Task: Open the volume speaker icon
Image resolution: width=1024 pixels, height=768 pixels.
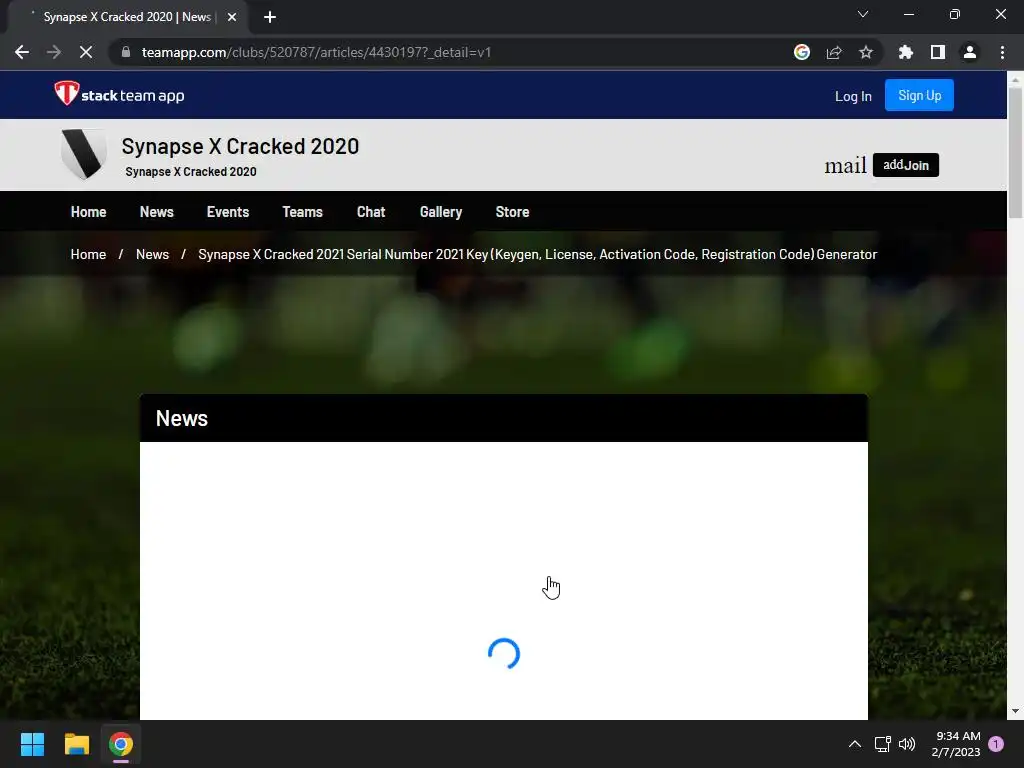Action: (907, 744)
